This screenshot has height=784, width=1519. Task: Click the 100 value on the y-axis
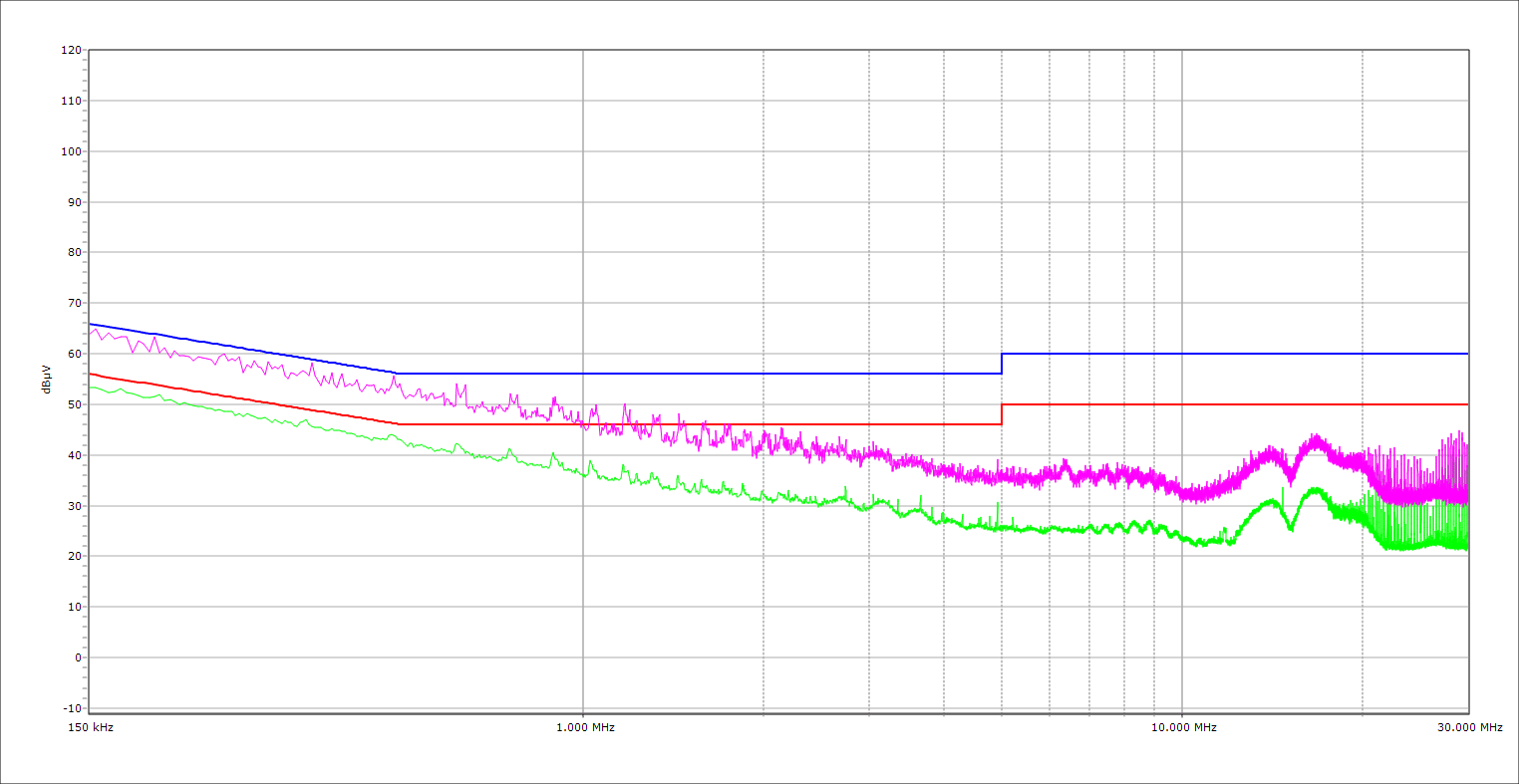point(71,151)
